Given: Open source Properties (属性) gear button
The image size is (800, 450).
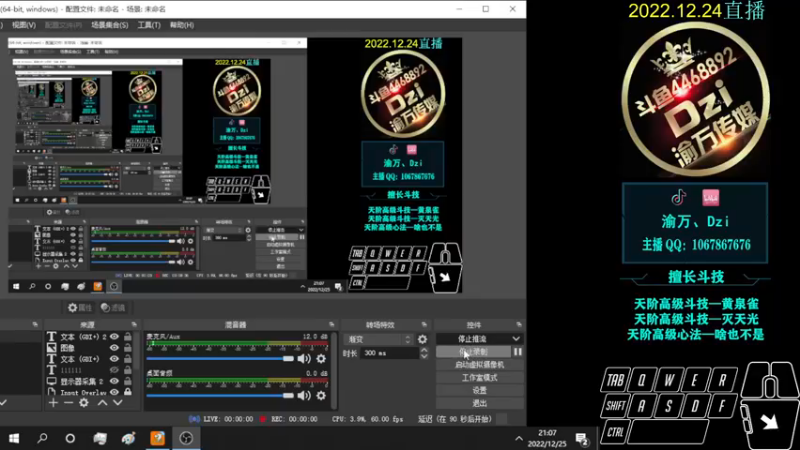Looking at the screenshot, I should coord(80,307).
